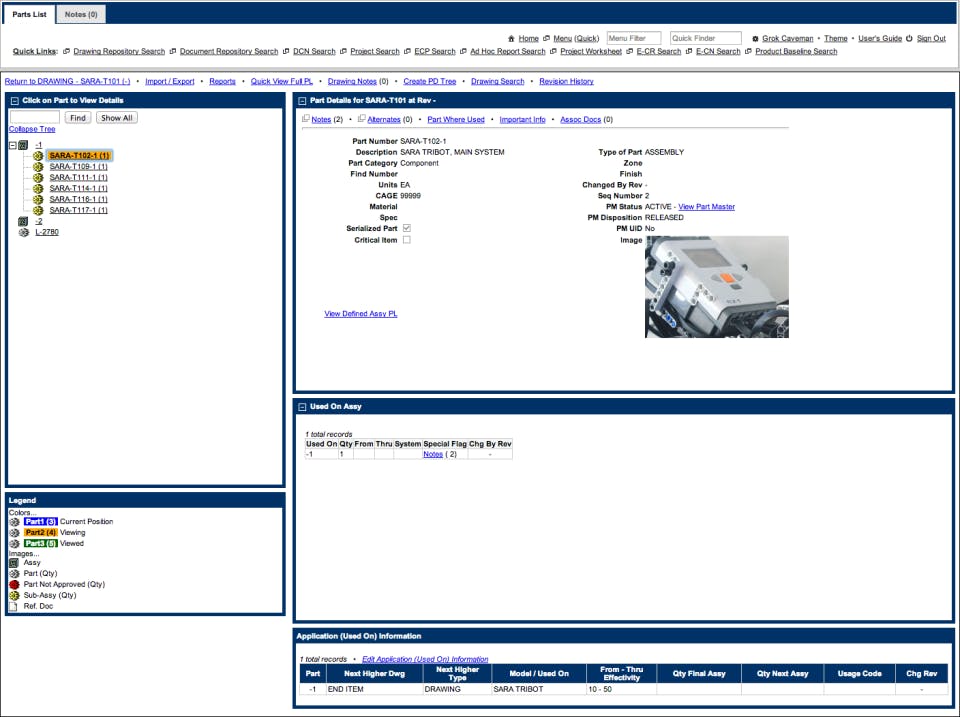Collapse the Used On Assy panel
The image size is (960, 717).
tap(302, 407)
